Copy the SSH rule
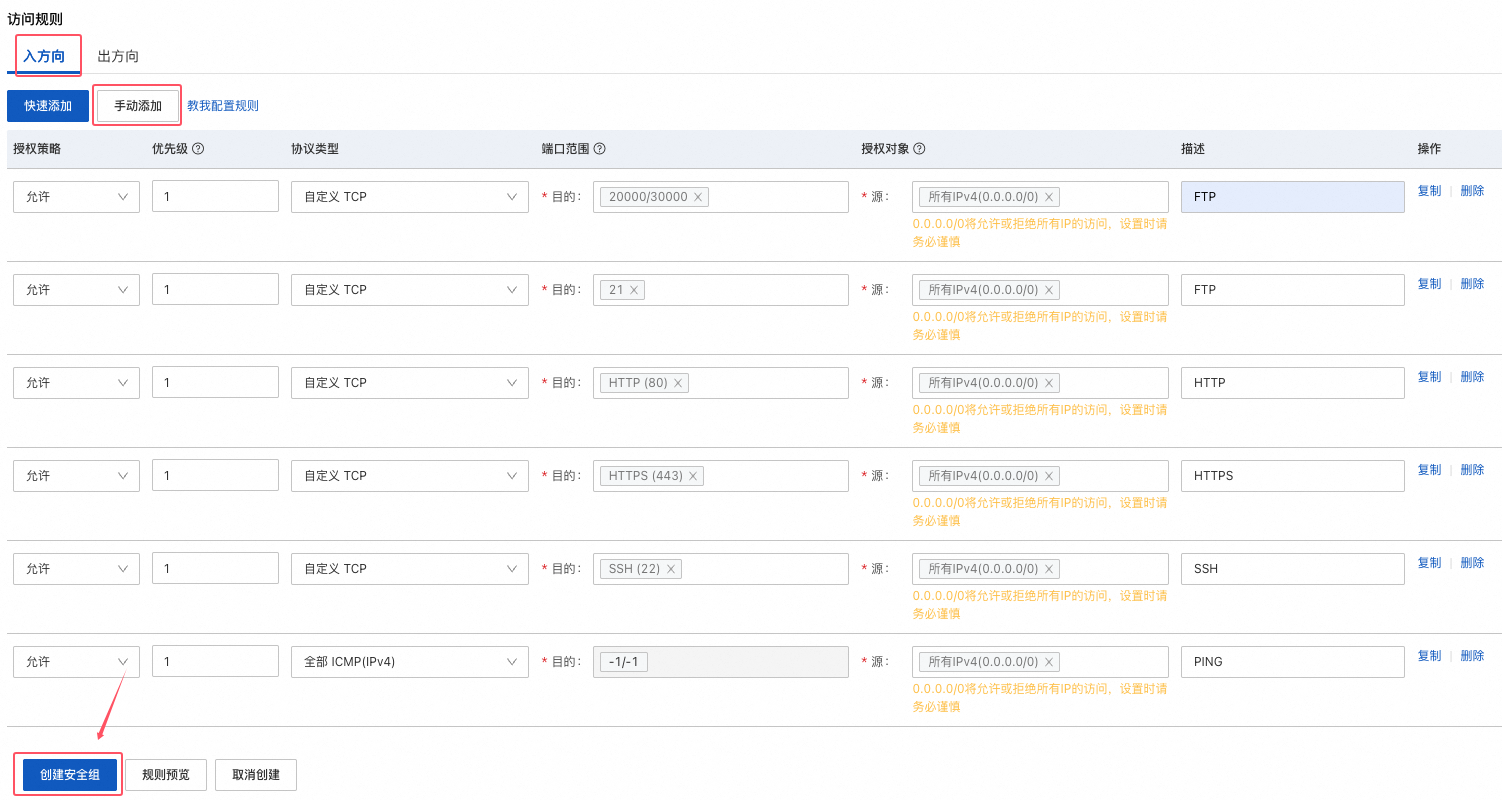This screenshot has height=800, width=1502. [x=1429, y=563]
